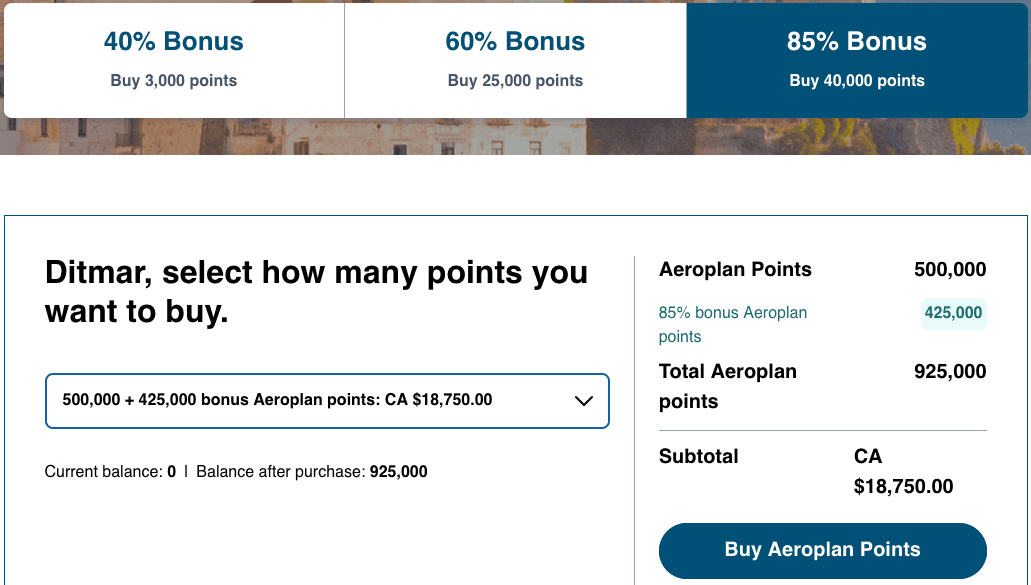
Task: Click the 'Buy 3,000 points' subtitle
Action: 174,81
